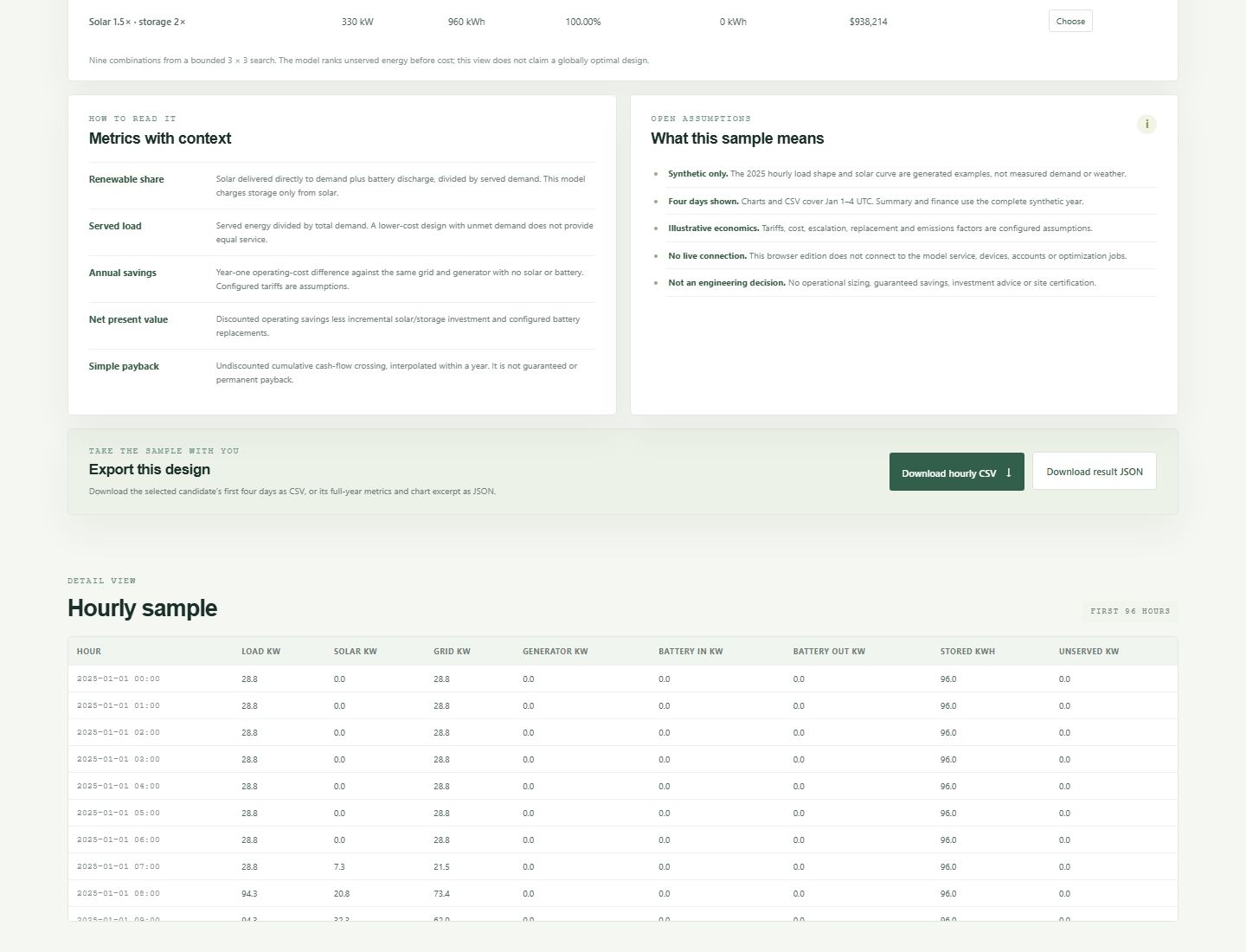Select the LOAD KW column header
Viewport: 1246px width, 952px height.
pyautogui.click(x=260, y=652)
